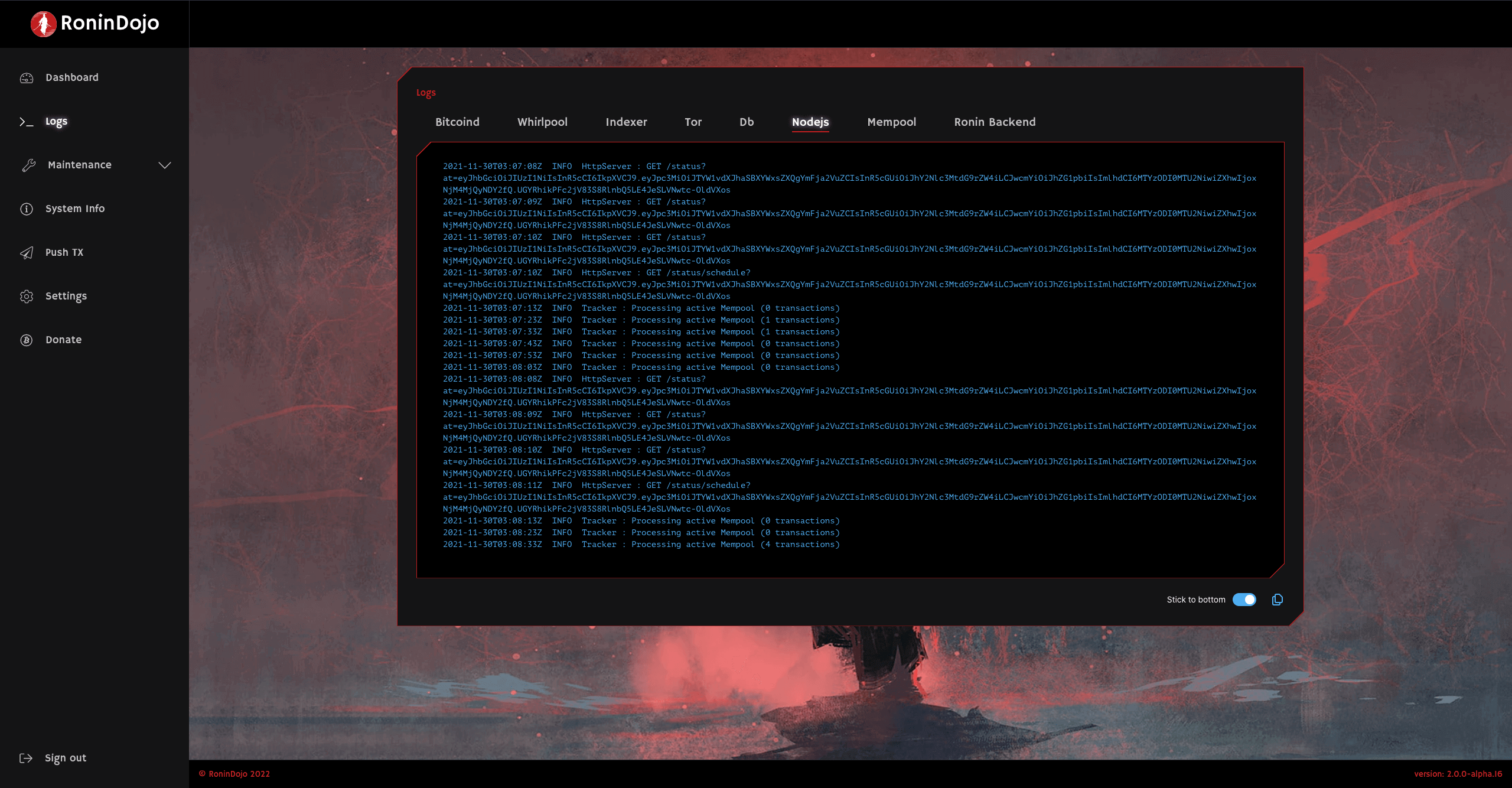Viewport: 1512px width, 788px height.
Task: Click the 03:07:08Z GET /status? line
Action: (x=574, y=167)
